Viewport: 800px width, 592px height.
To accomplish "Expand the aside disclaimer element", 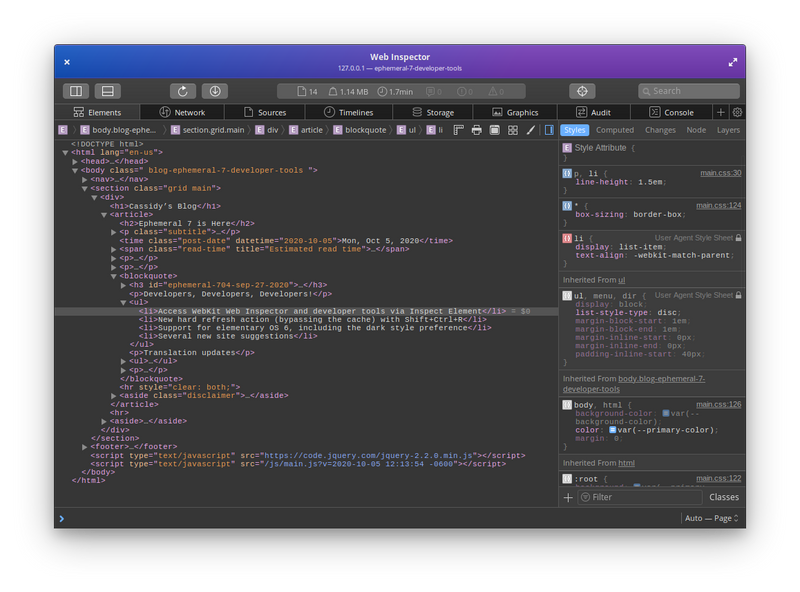I will [114, 396].
